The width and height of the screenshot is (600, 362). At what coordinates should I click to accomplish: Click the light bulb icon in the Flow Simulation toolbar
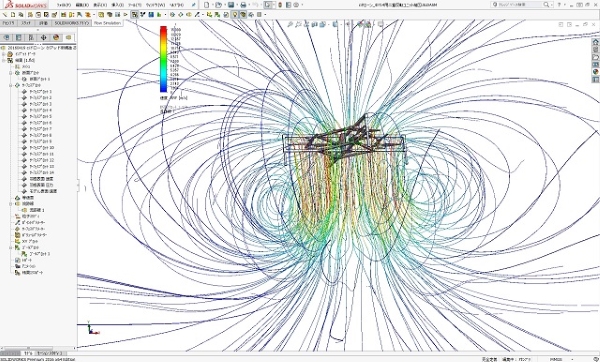point(235,15)
